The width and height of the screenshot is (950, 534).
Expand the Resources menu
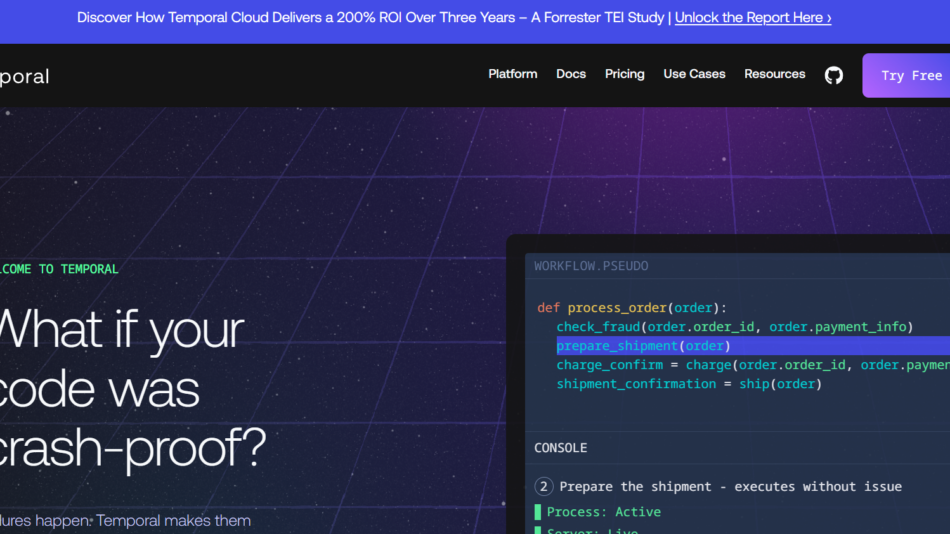pos(774,74)
